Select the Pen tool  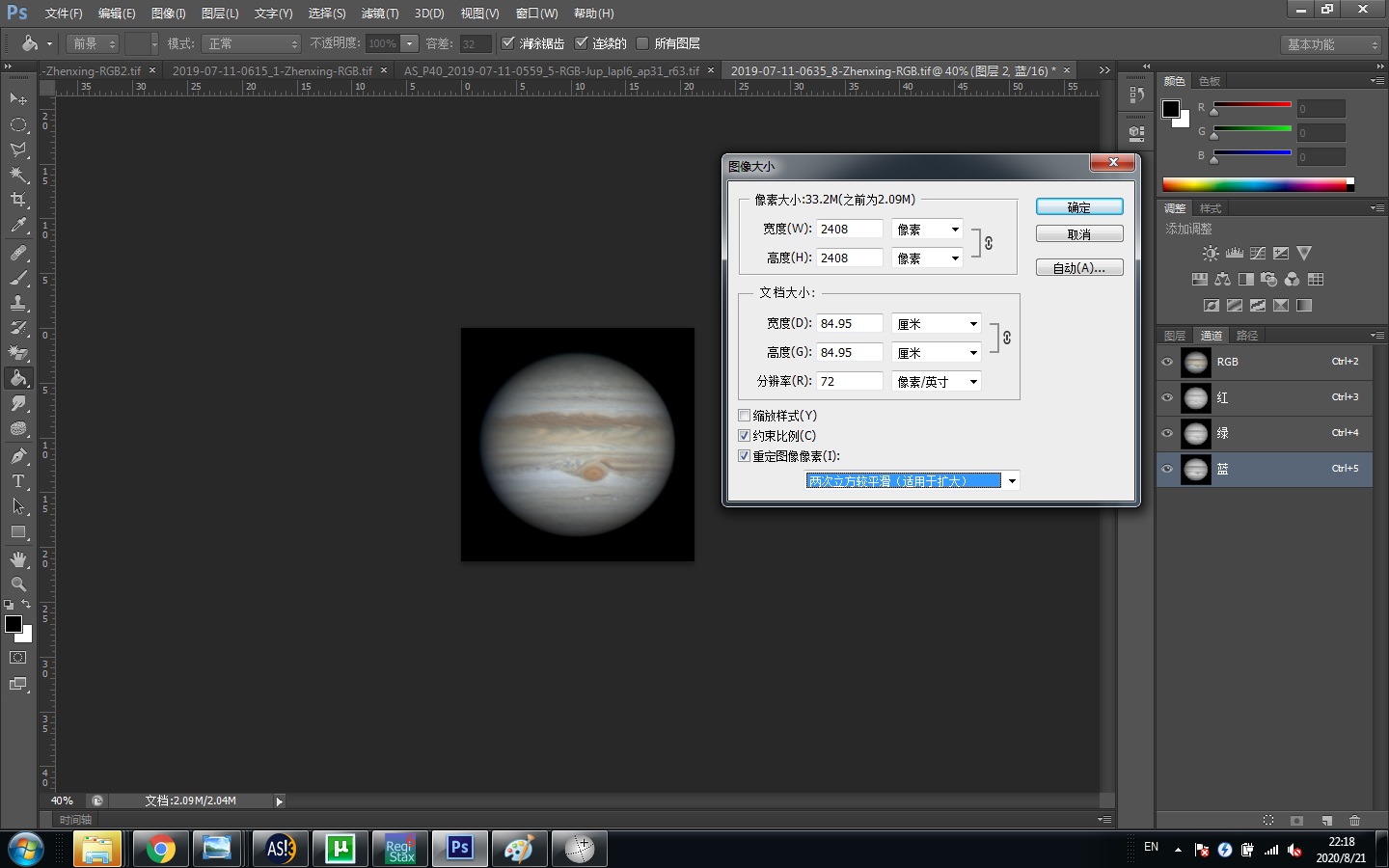tap(18, 455)
